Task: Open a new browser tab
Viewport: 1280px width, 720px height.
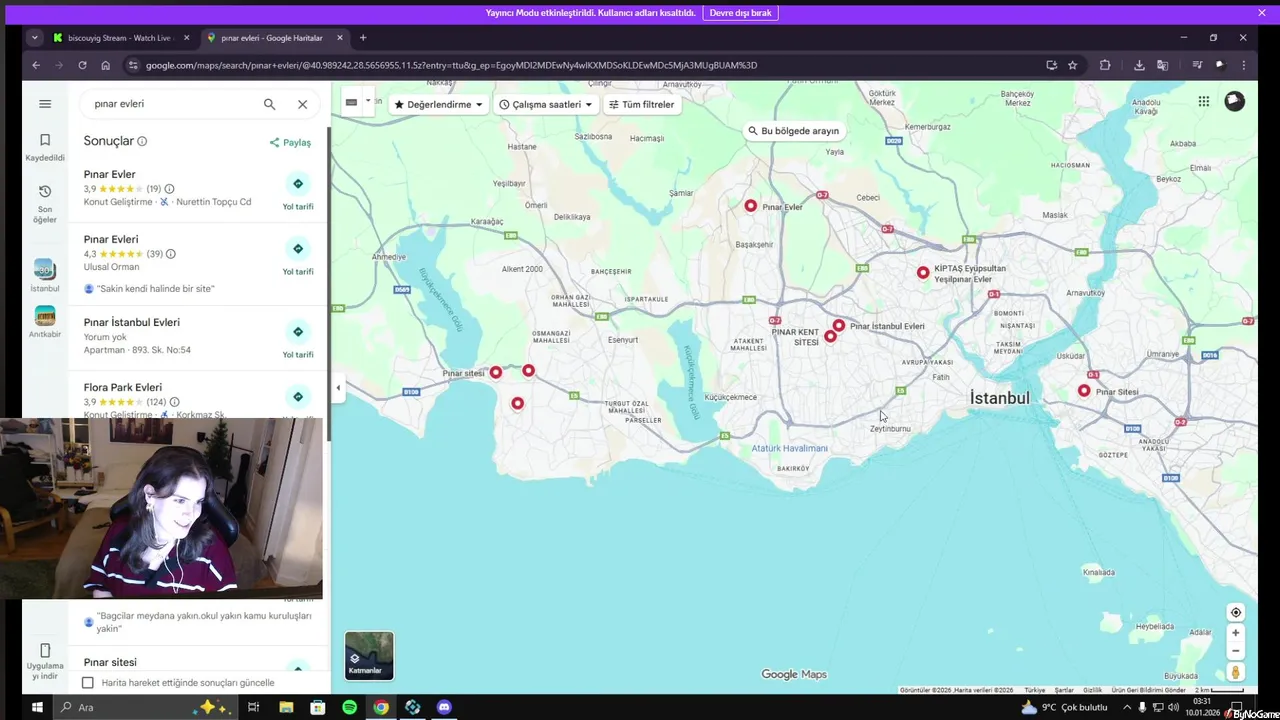Action: click(x=363, y=38)
